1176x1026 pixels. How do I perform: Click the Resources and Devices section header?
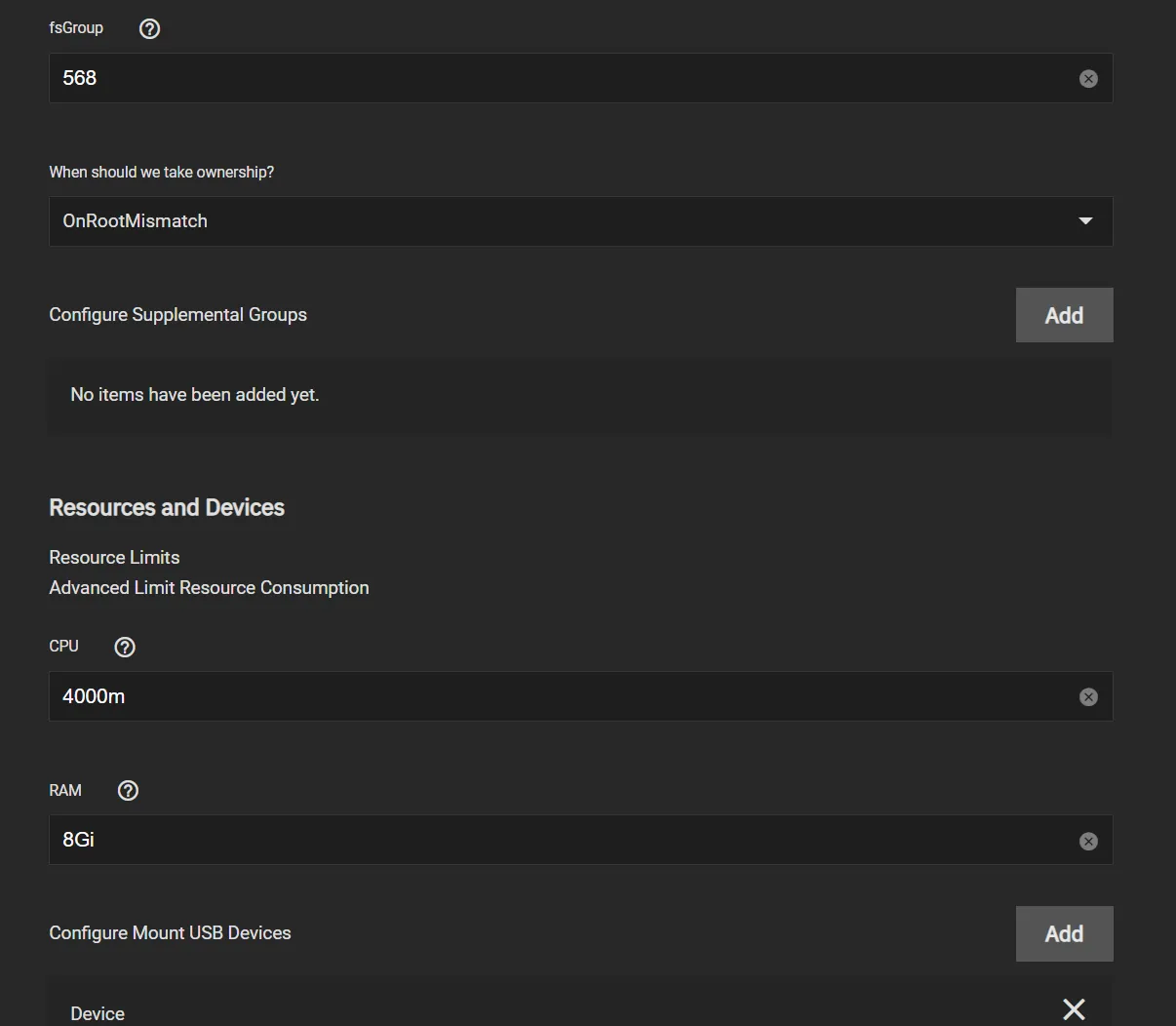pyautogui.click(x=167, y=507)
